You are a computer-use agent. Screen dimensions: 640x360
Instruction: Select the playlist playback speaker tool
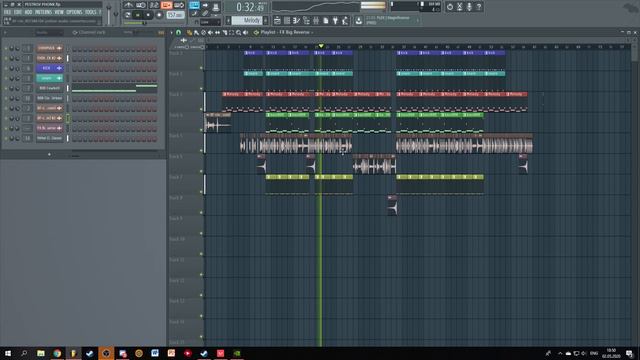245,32
